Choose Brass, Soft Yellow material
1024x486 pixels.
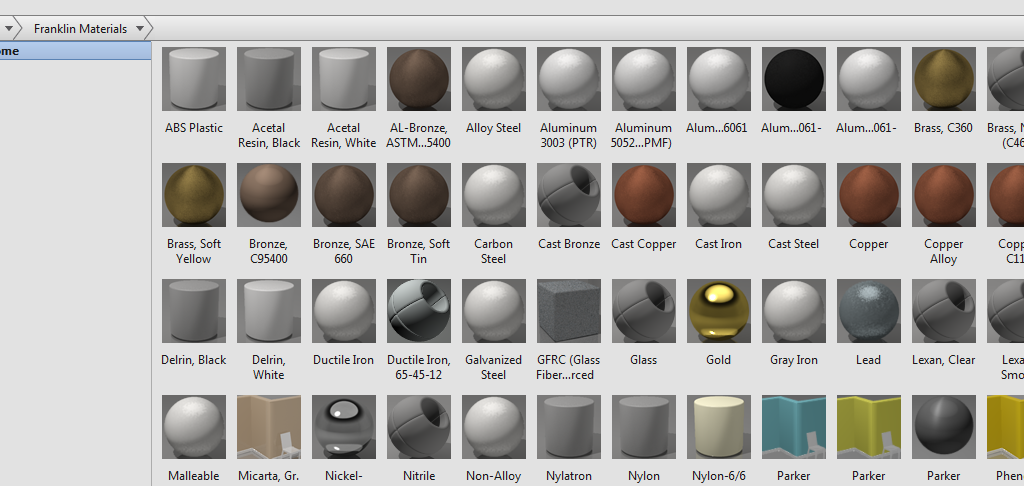(194, 195)
